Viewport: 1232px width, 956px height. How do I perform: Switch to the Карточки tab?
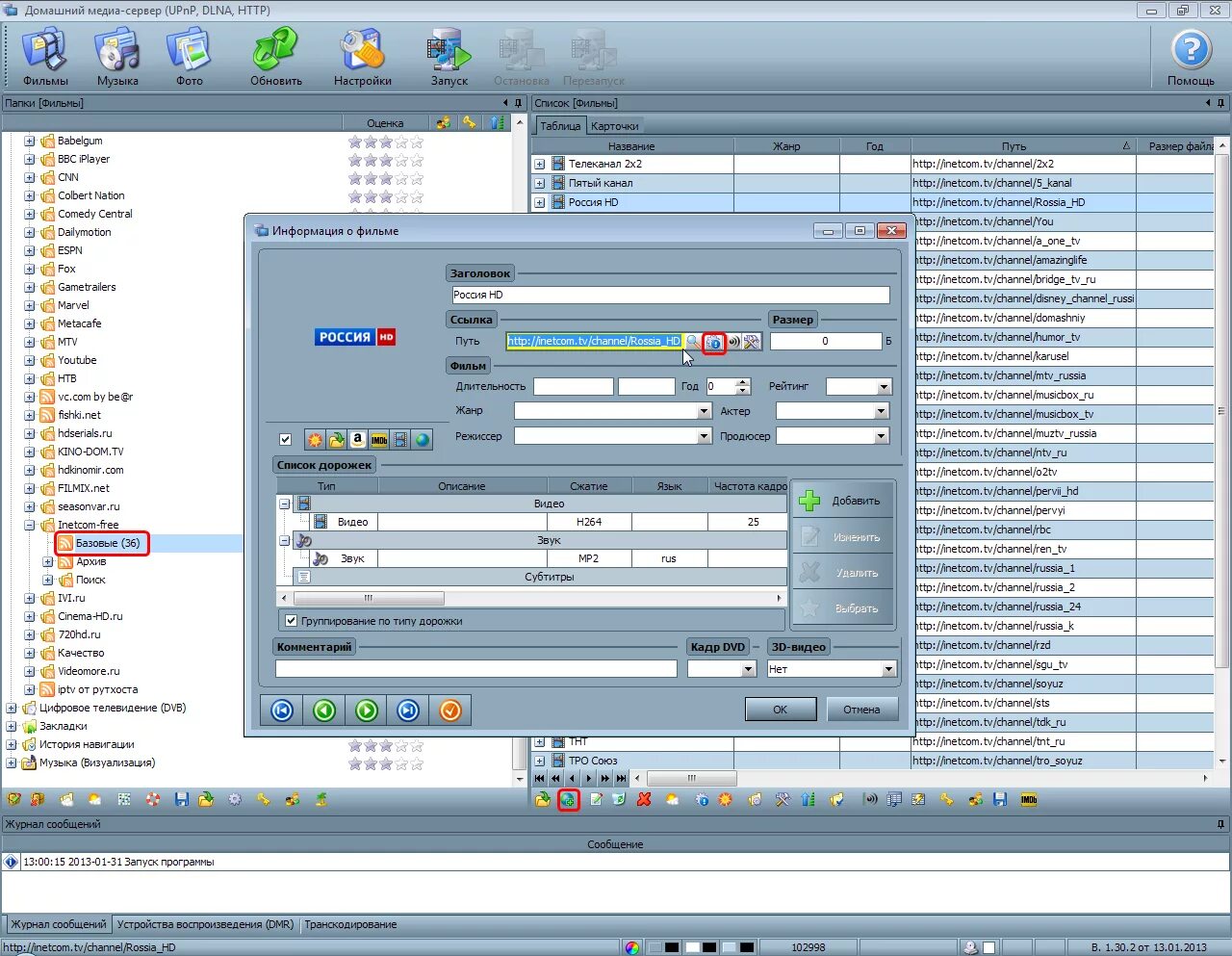tap(614, 126)
